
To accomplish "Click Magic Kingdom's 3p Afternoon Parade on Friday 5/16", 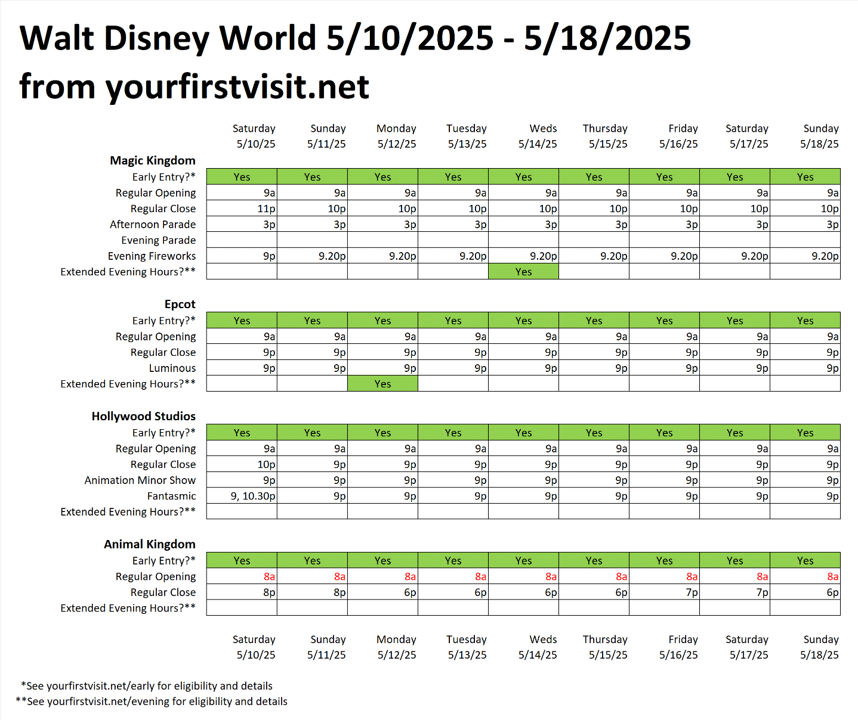I will click(x=664, y=224).
